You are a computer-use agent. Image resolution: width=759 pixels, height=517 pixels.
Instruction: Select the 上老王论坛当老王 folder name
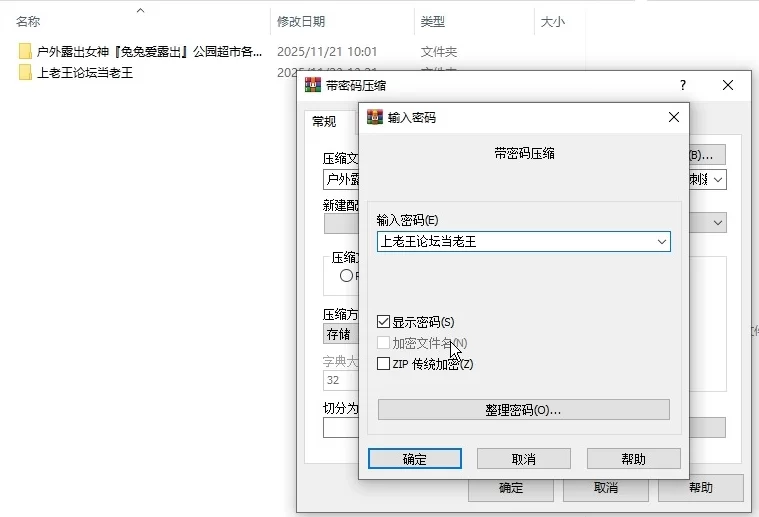(85, 73)
